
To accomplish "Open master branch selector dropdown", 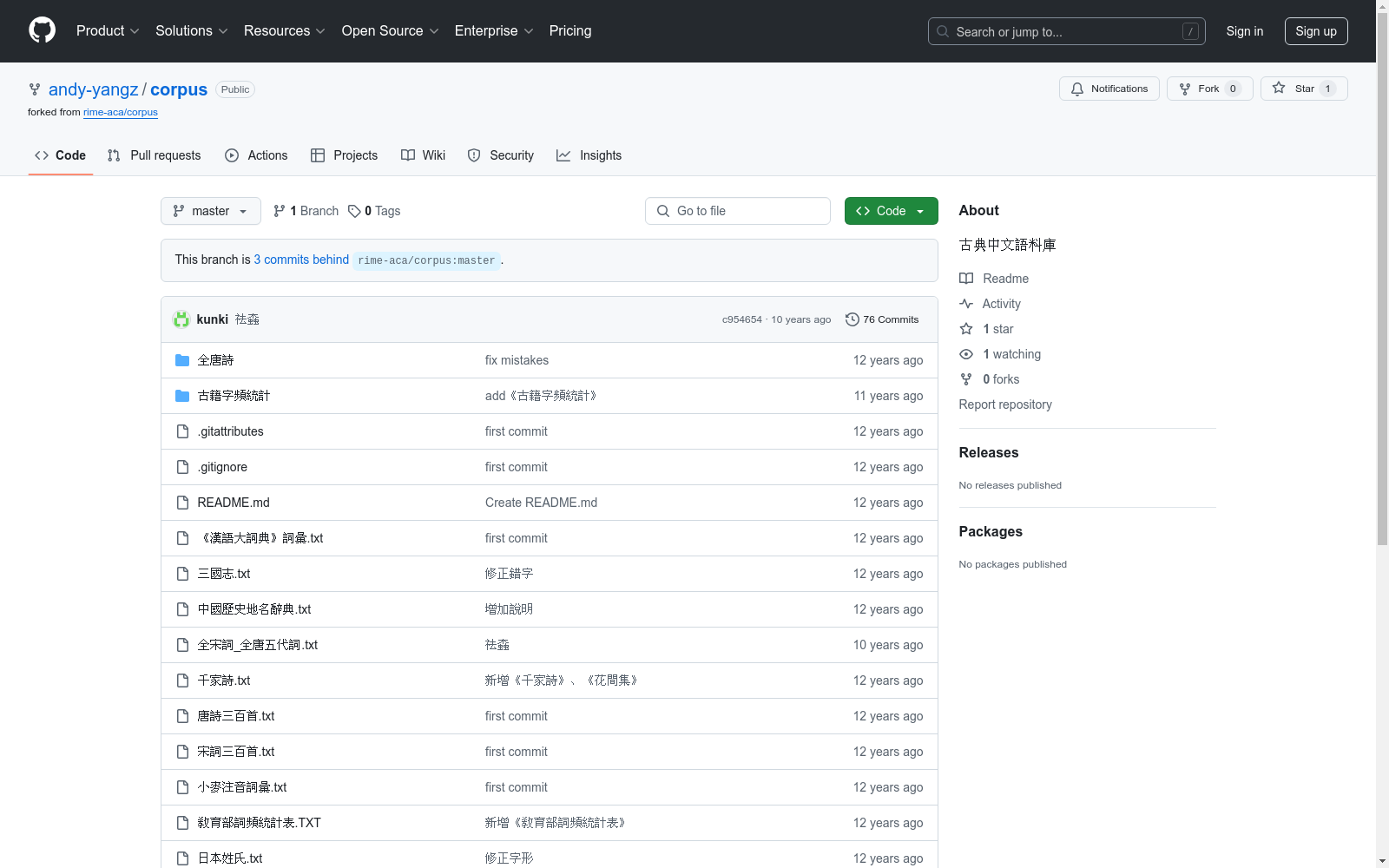I will pos(211,211).
